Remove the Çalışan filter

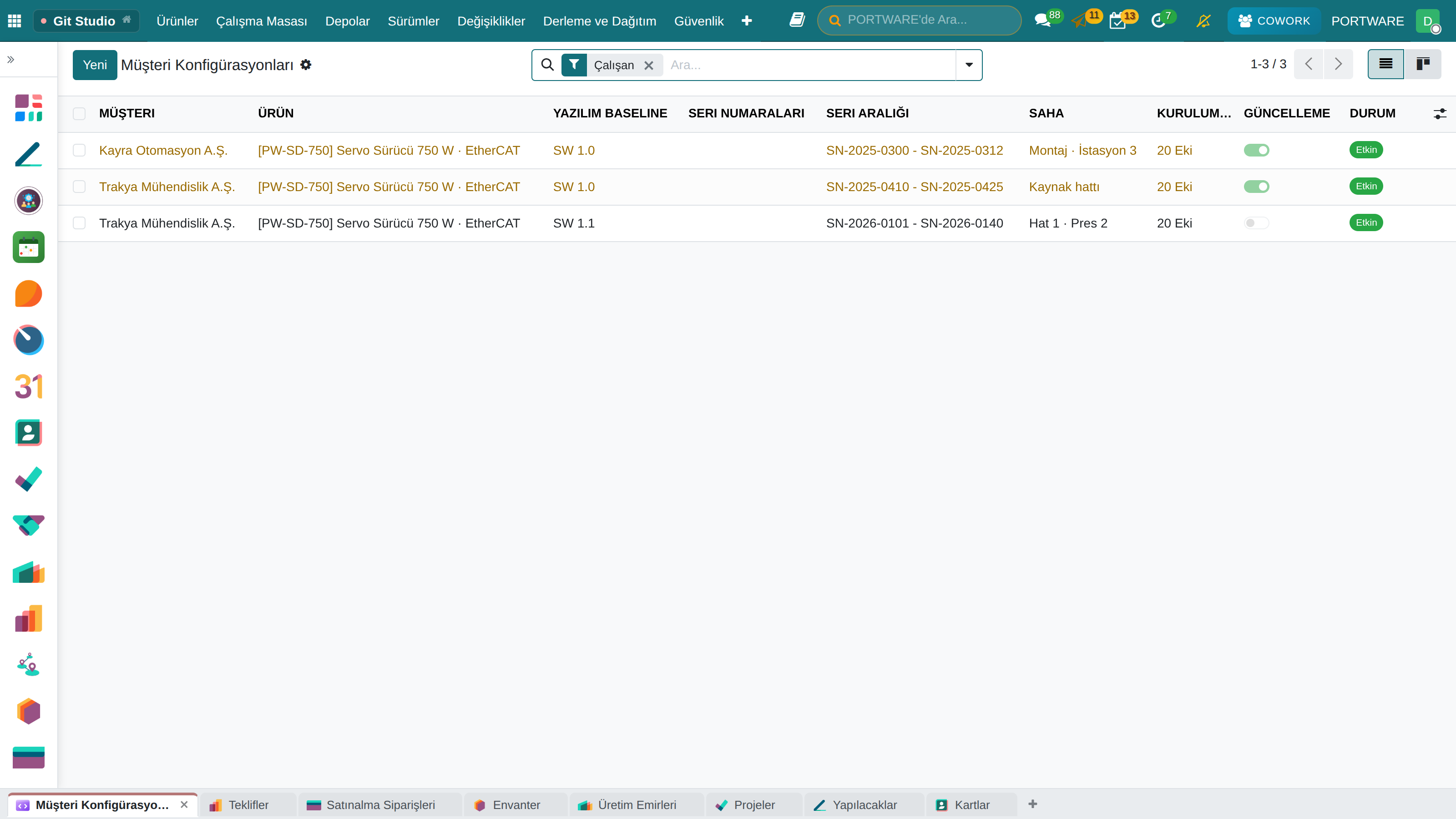click(x=649, y=66)
